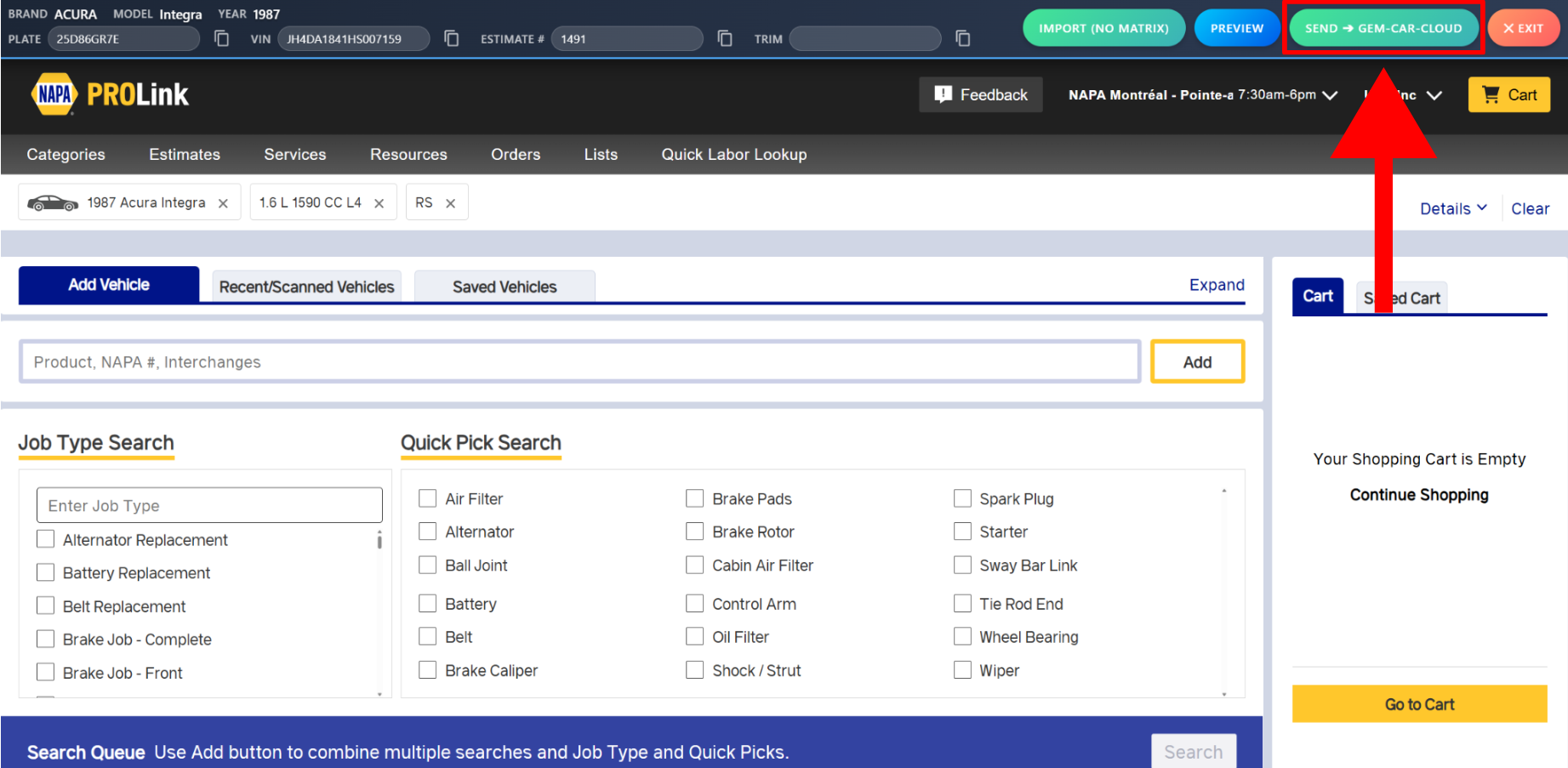Enable the Cabin Air Filter checkbox

click(x=695, y=565)
